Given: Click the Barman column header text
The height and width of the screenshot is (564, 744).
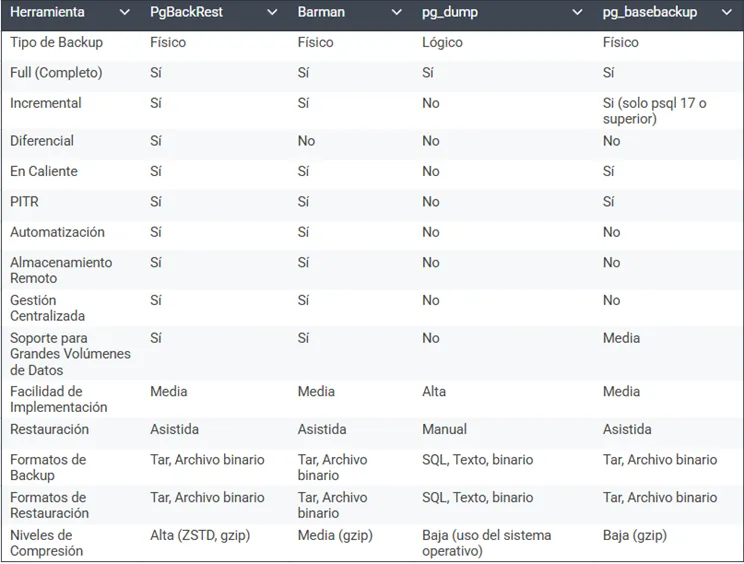Looking at the screenshot, I should (321, 12).
